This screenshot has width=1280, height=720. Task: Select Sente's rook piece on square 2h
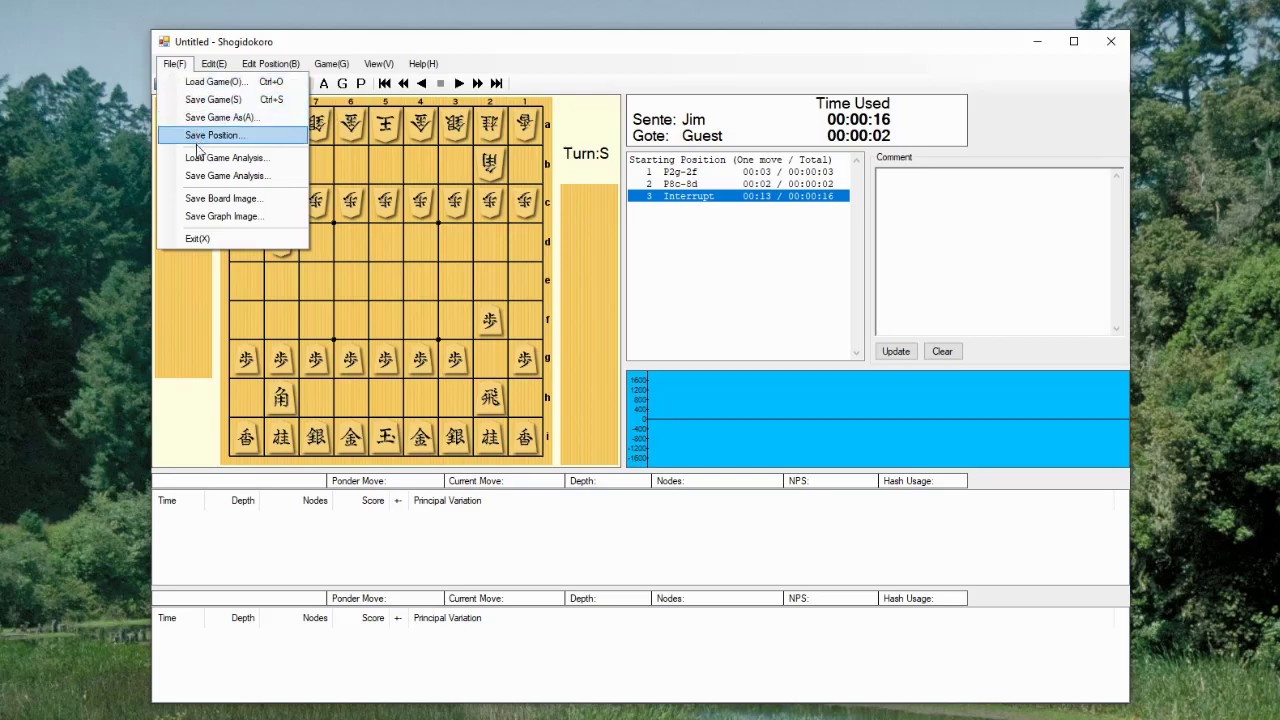[490, 398]
